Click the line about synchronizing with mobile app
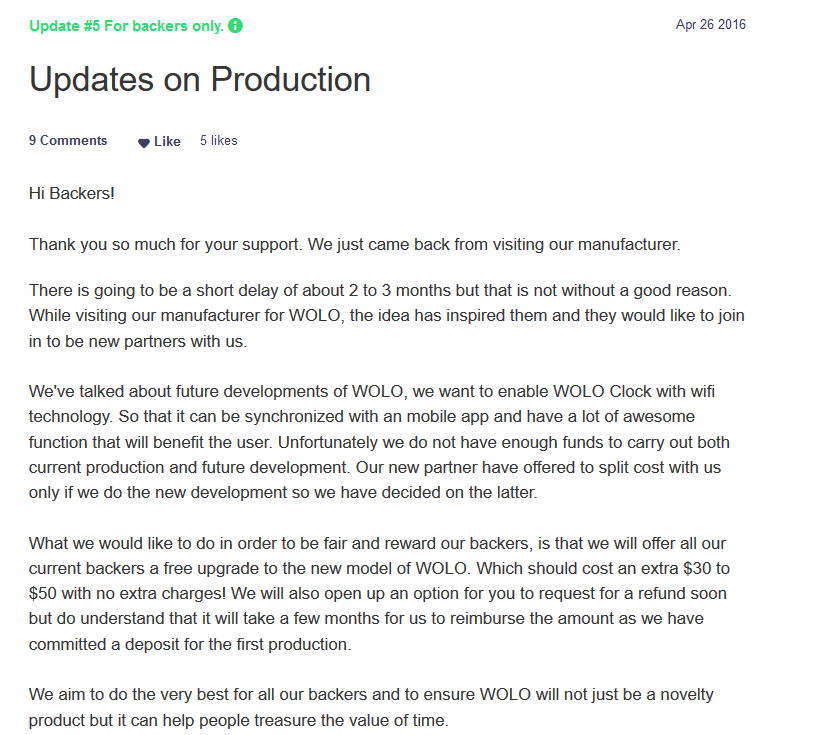The width and height of the screenshot is (817, 735). pyautogui.click(x=362, y=417)
